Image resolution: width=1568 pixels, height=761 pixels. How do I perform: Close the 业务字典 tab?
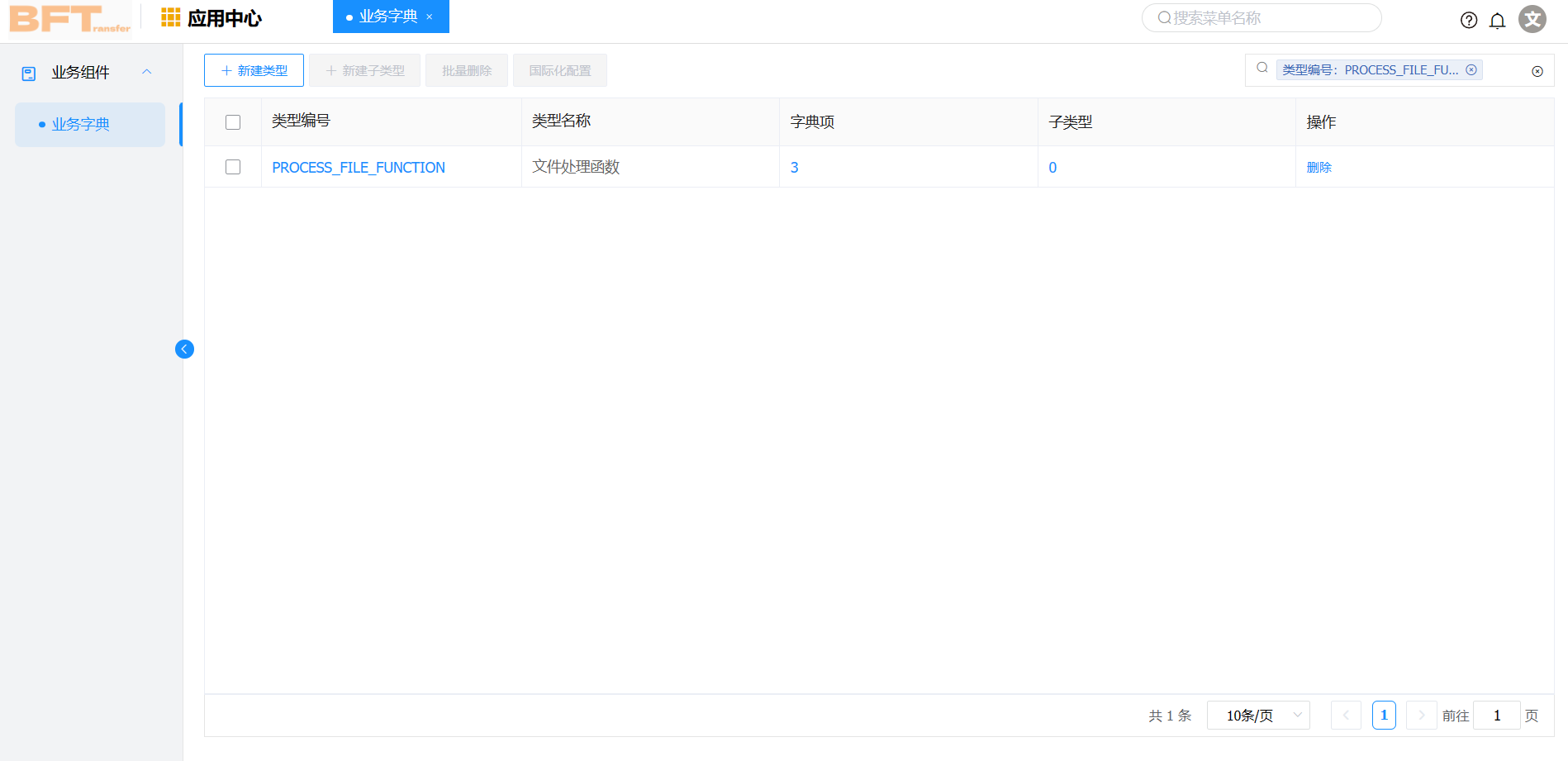(429, 16)
